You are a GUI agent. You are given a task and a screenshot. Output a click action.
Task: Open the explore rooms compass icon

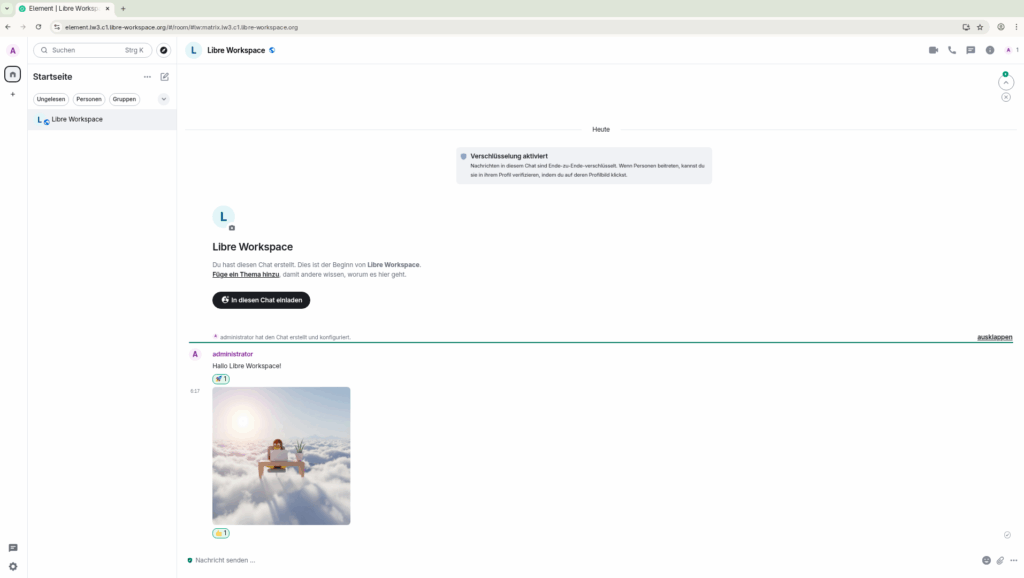click(164, 50)
